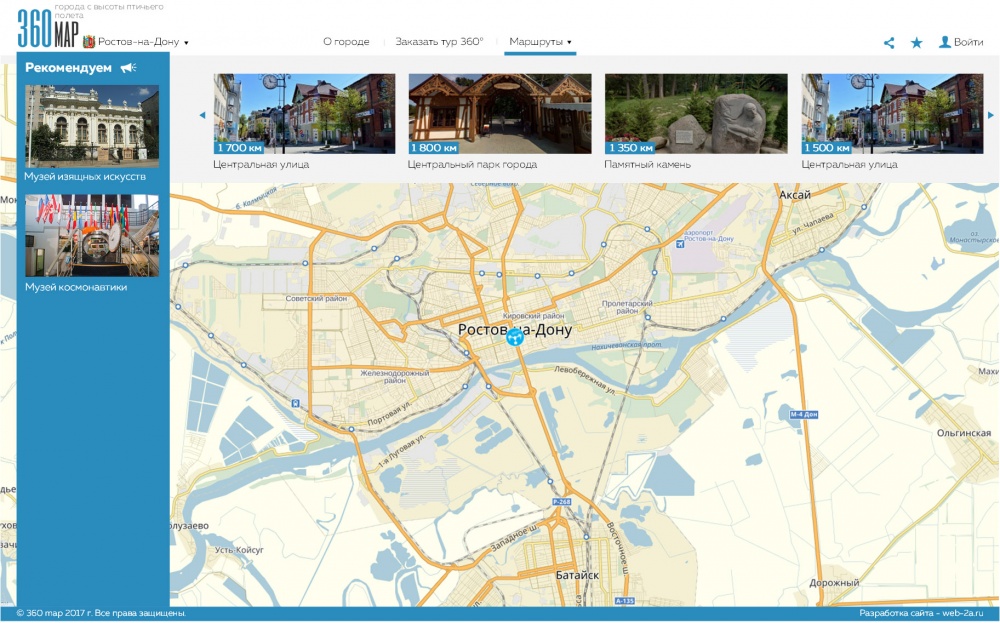The height and width of the screenshot is (623, 1000).
Task: Select Заказать тур 360° menu item
Action: click(x=439, y=42)
